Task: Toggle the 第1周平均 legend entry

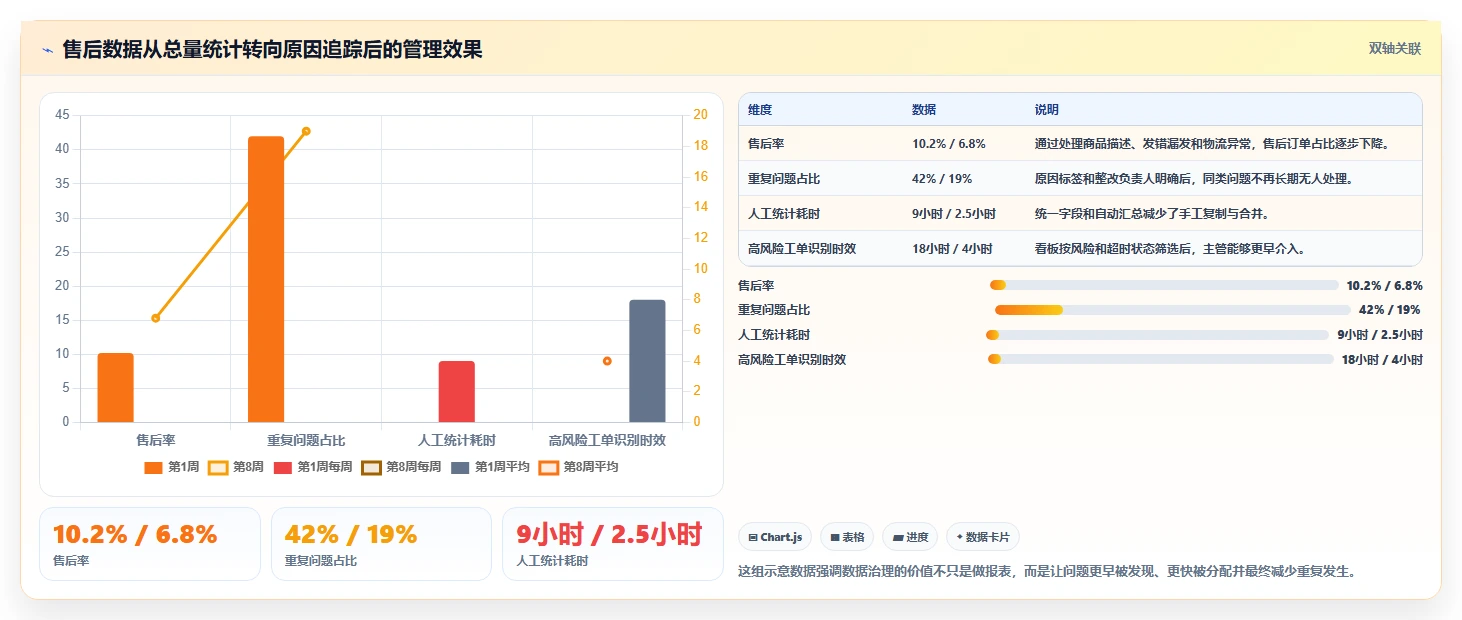Action: click(x=490, y=467)
